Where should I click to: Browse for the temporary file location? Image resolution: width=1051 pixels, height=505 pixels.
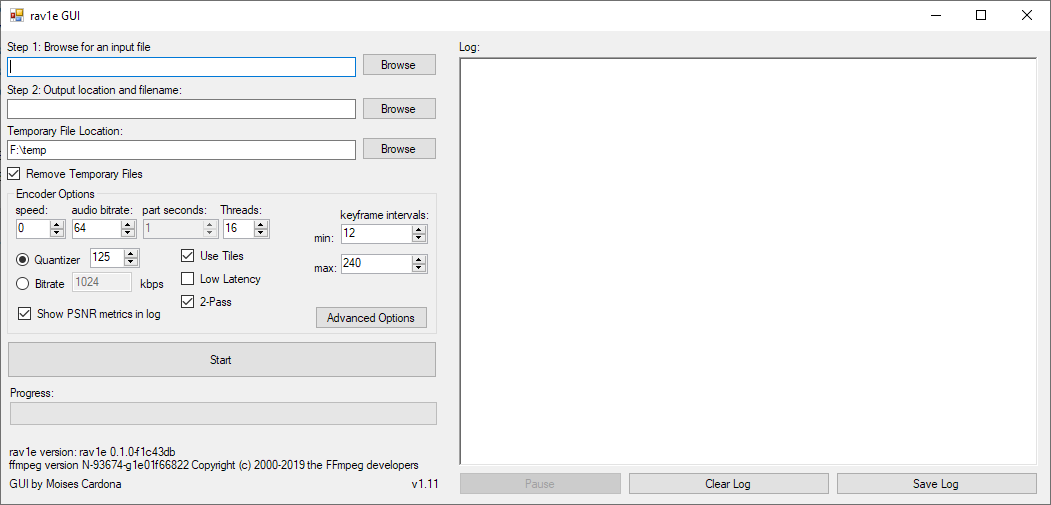pos(398,149)
